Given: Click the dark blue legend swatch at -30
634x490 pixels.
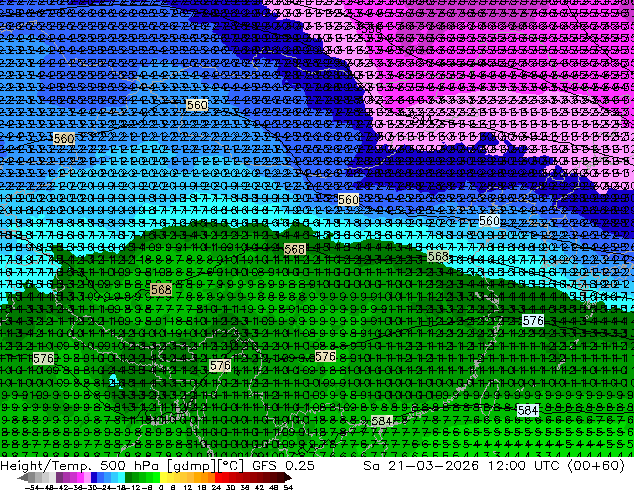Looking at the screenshot, I should click(x=94, y=478).
